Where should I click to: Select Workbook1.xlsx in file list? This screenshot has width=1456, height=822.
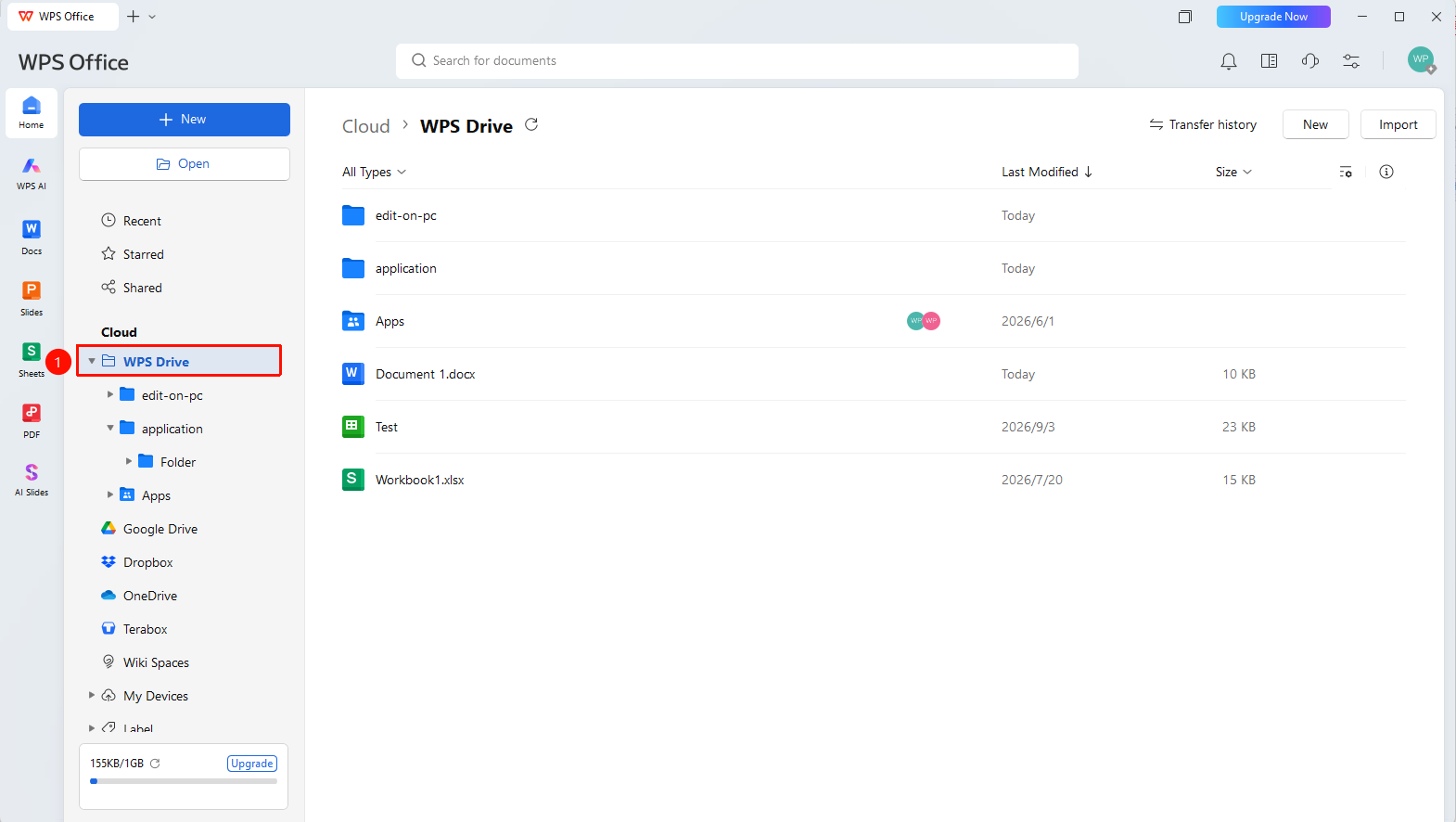pos(874,480)
